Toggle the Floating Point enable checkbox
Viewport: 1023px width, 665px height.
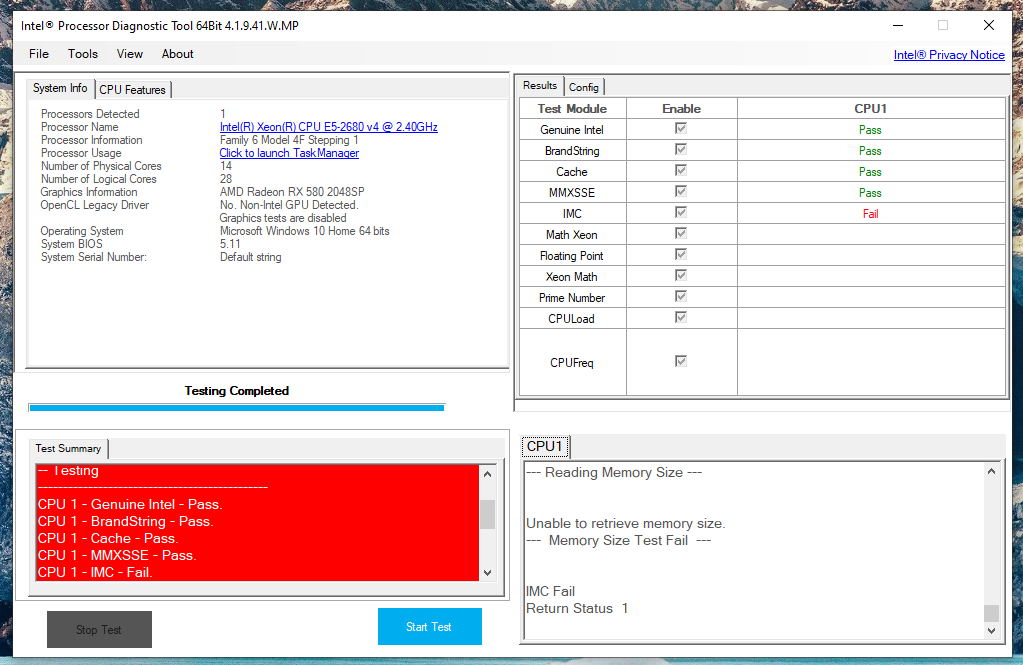(680, 254)
